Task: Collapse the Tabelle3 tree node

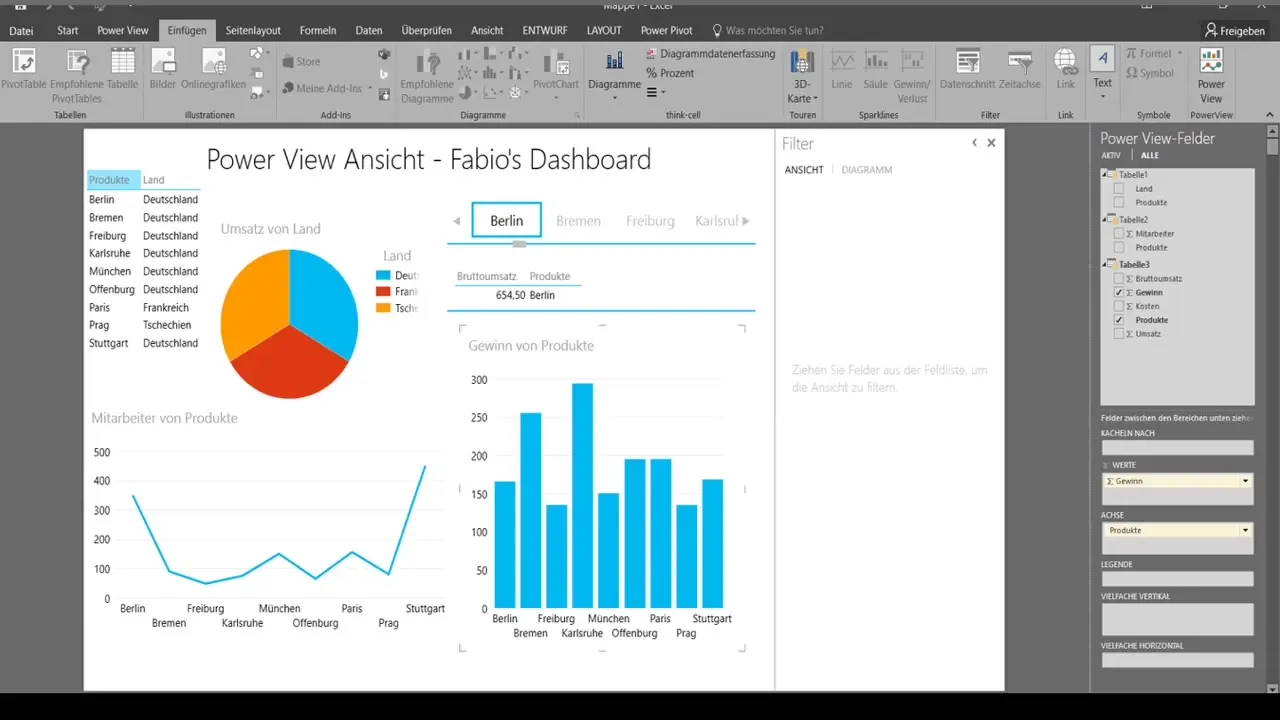Action: pos(1105,265)
